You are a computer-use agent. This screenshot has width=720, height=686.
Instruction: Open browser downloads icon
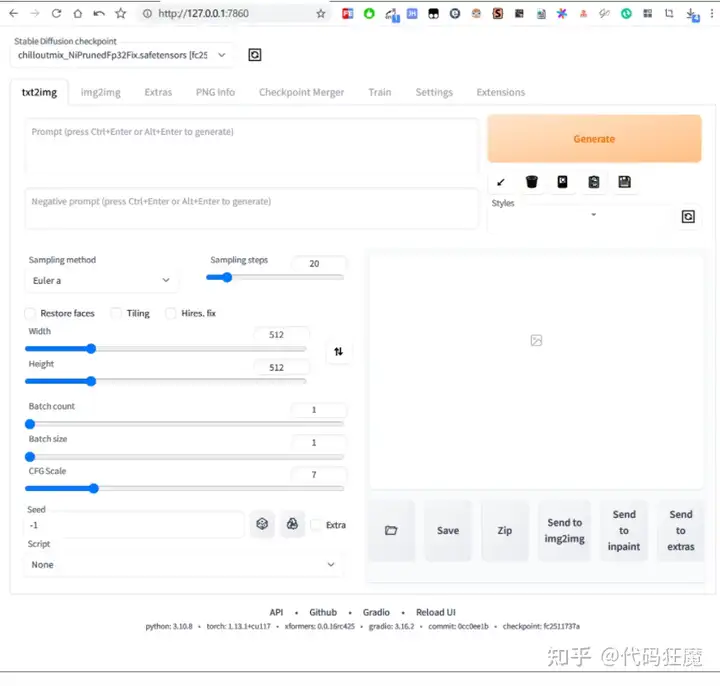point(692,15)
